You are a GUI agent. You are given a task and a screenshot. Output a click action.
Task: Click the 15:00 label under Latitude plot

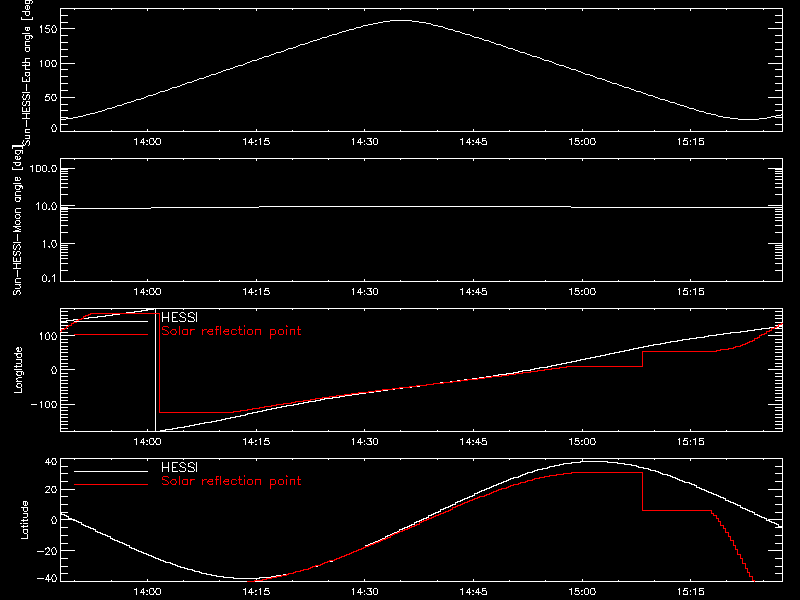(582, 592)
